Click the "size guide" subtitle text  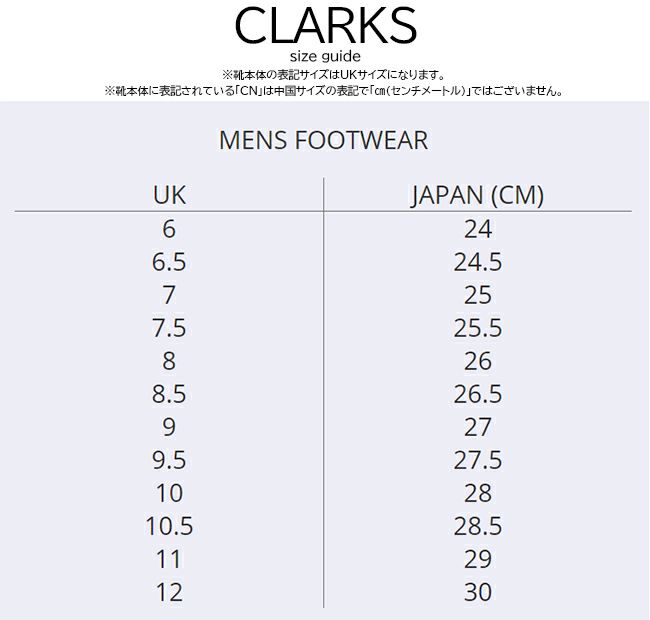pos(325,57)
